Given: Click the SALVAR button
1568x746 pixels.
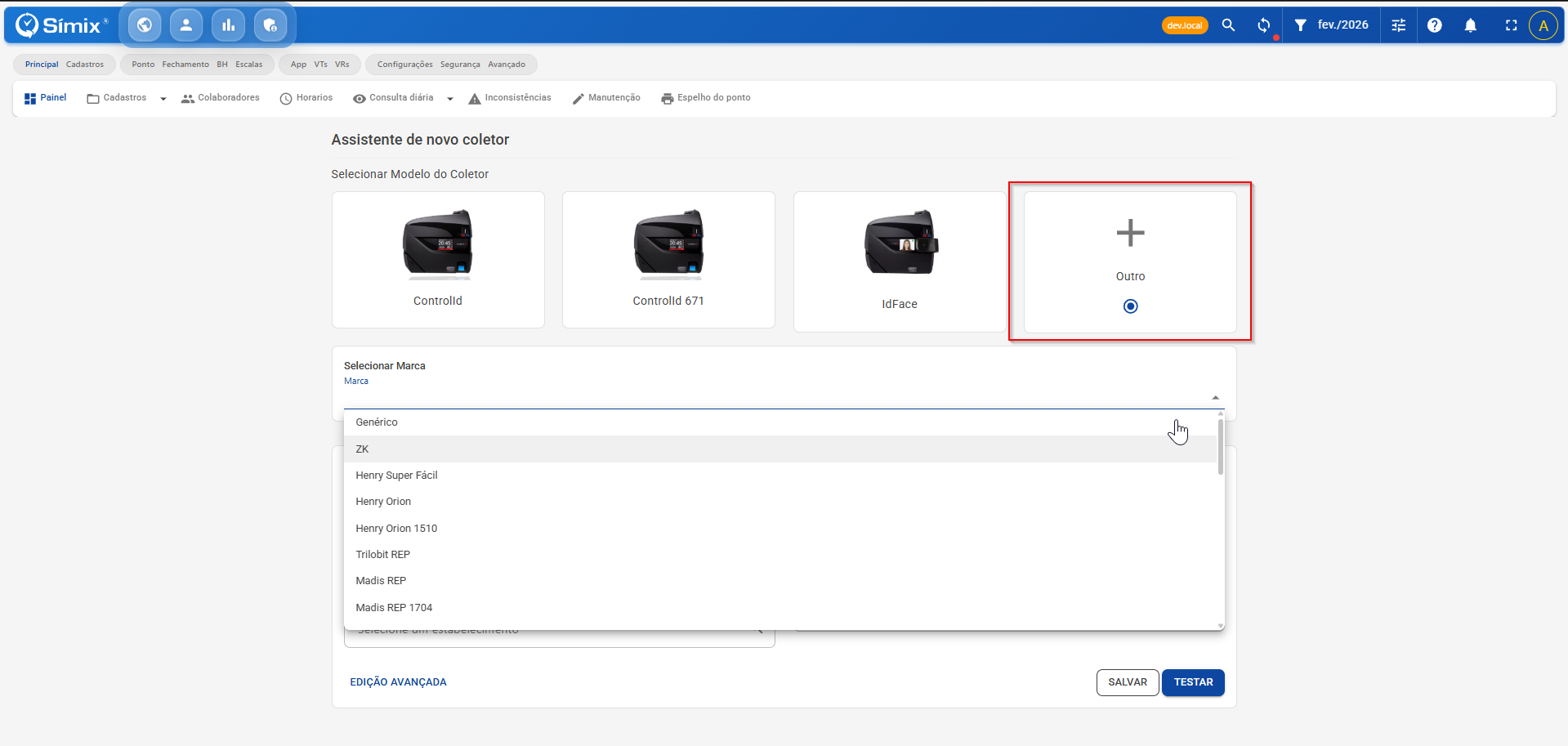Looking at the screenshot, I should 1128,682.
